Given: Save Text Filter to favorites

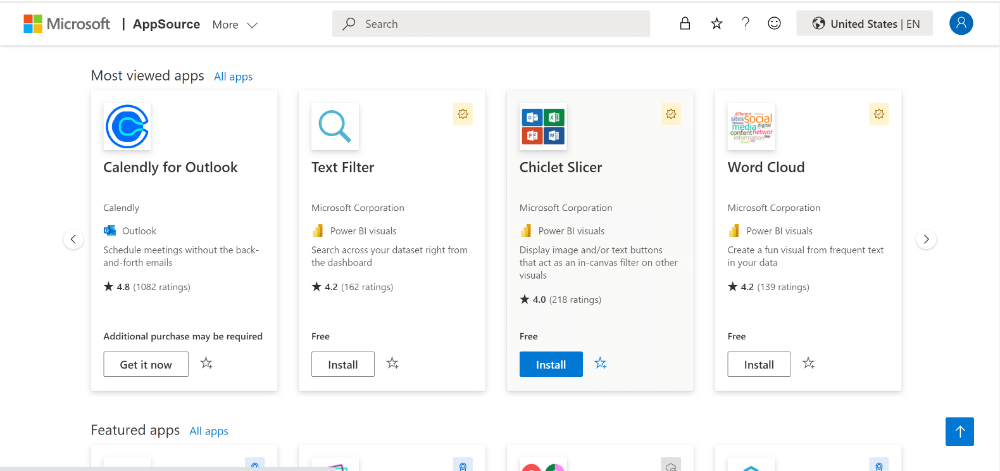Looking at the screenshot, I should tap(392, 363).
